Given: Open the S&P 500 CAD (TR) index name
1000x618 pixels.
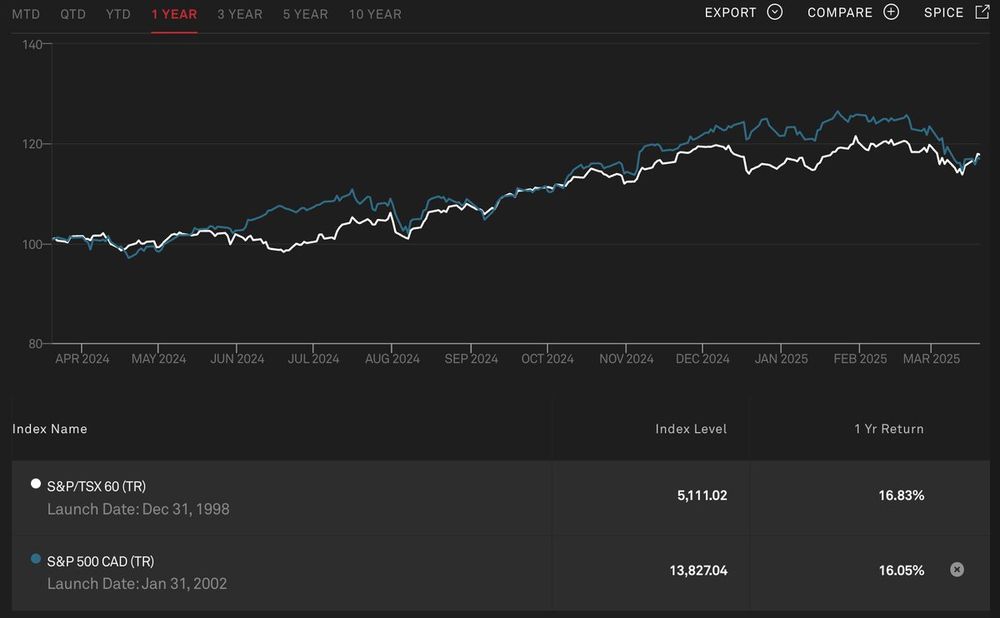Looking at the screenshot, I should click(x=100, y=561).
